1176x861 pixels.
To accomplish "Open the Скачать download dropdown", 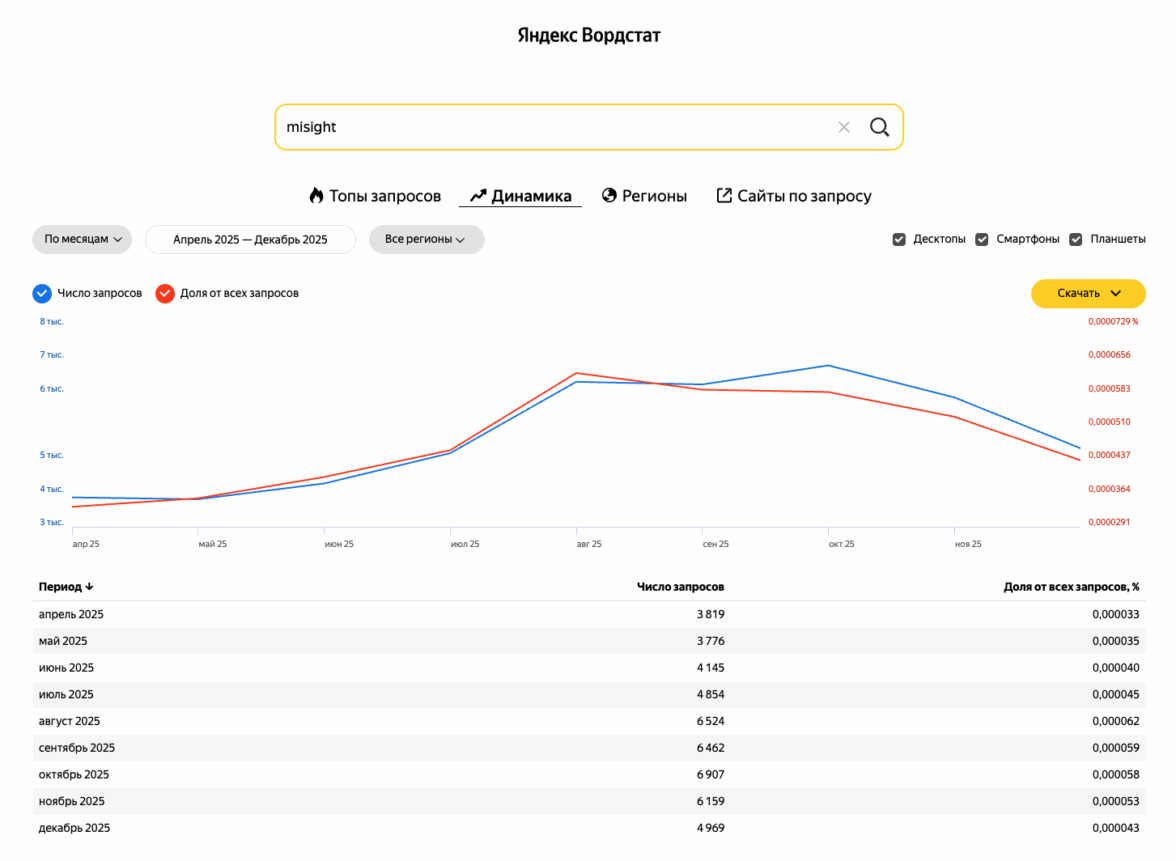I will click(1087, 293).
